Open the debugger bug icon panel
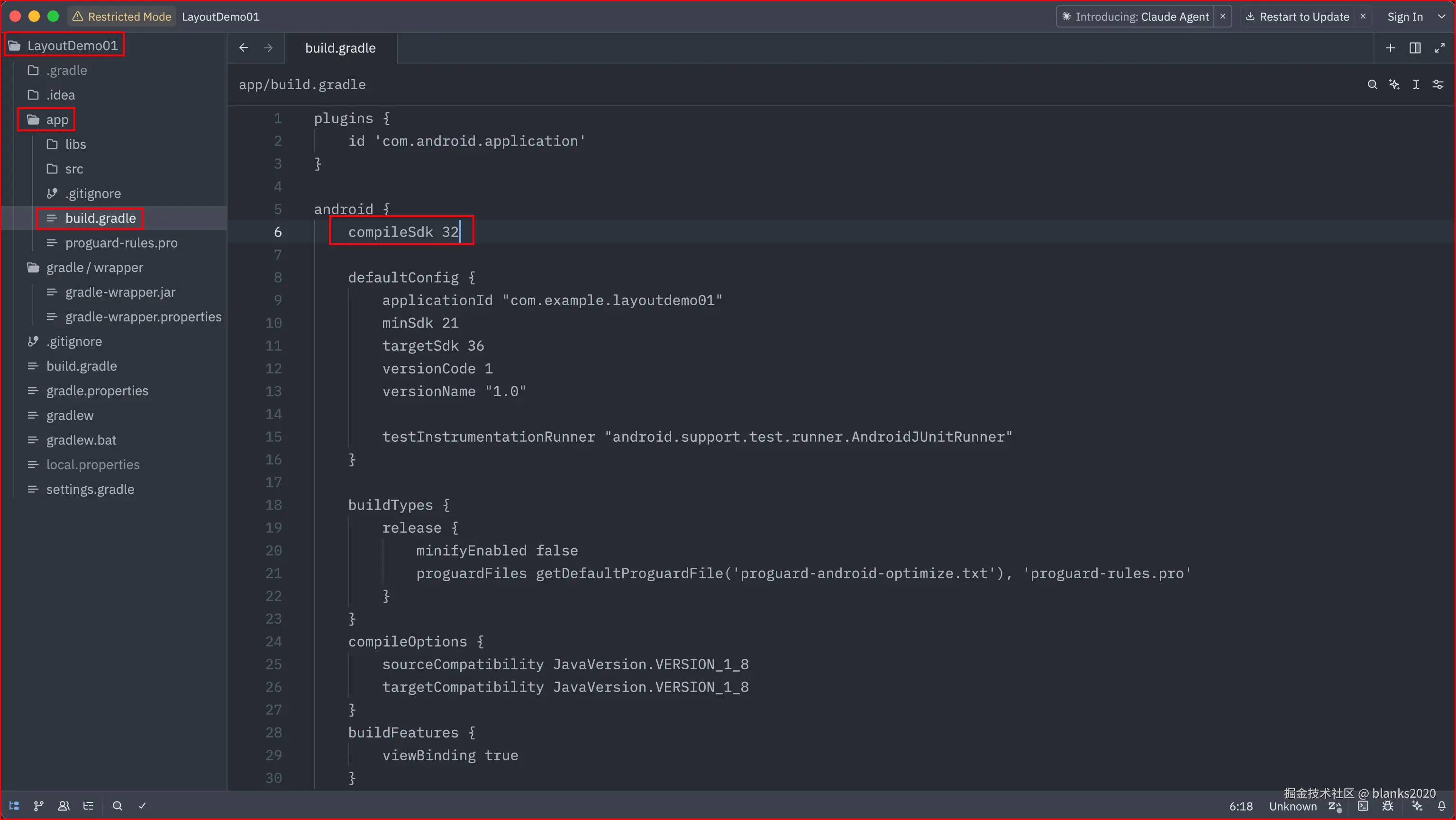Viewport: 1456px width, 820px height. point(1388,806)
